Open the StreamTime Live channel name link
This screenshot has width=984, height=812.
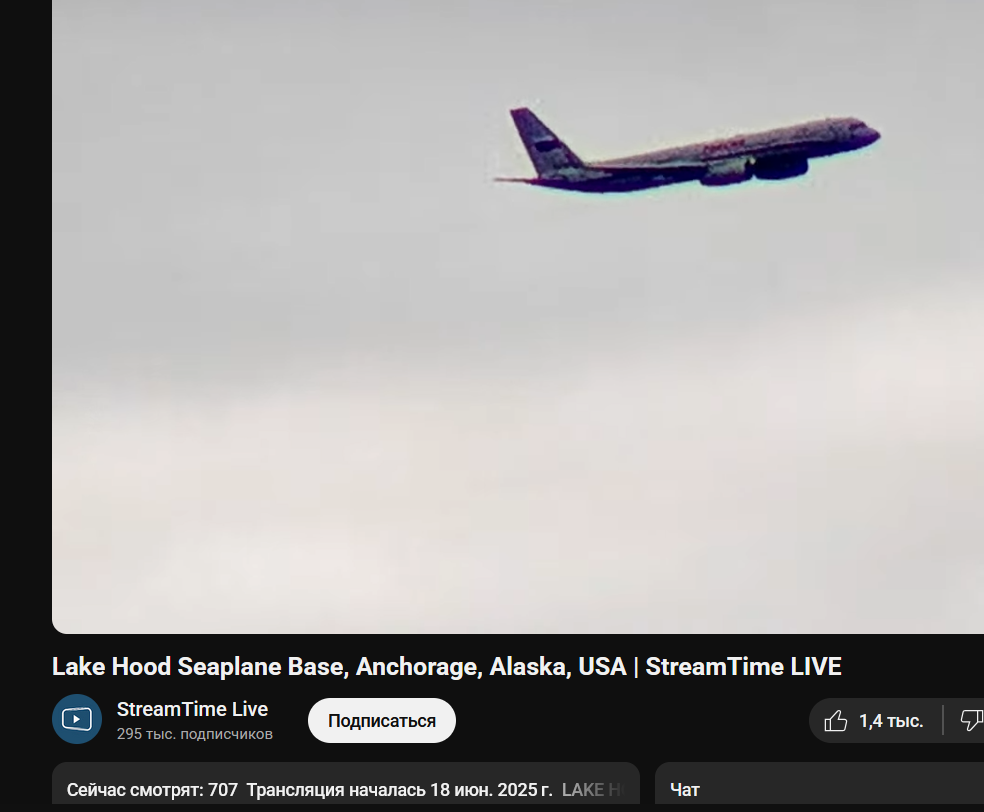tap(192, 709)
